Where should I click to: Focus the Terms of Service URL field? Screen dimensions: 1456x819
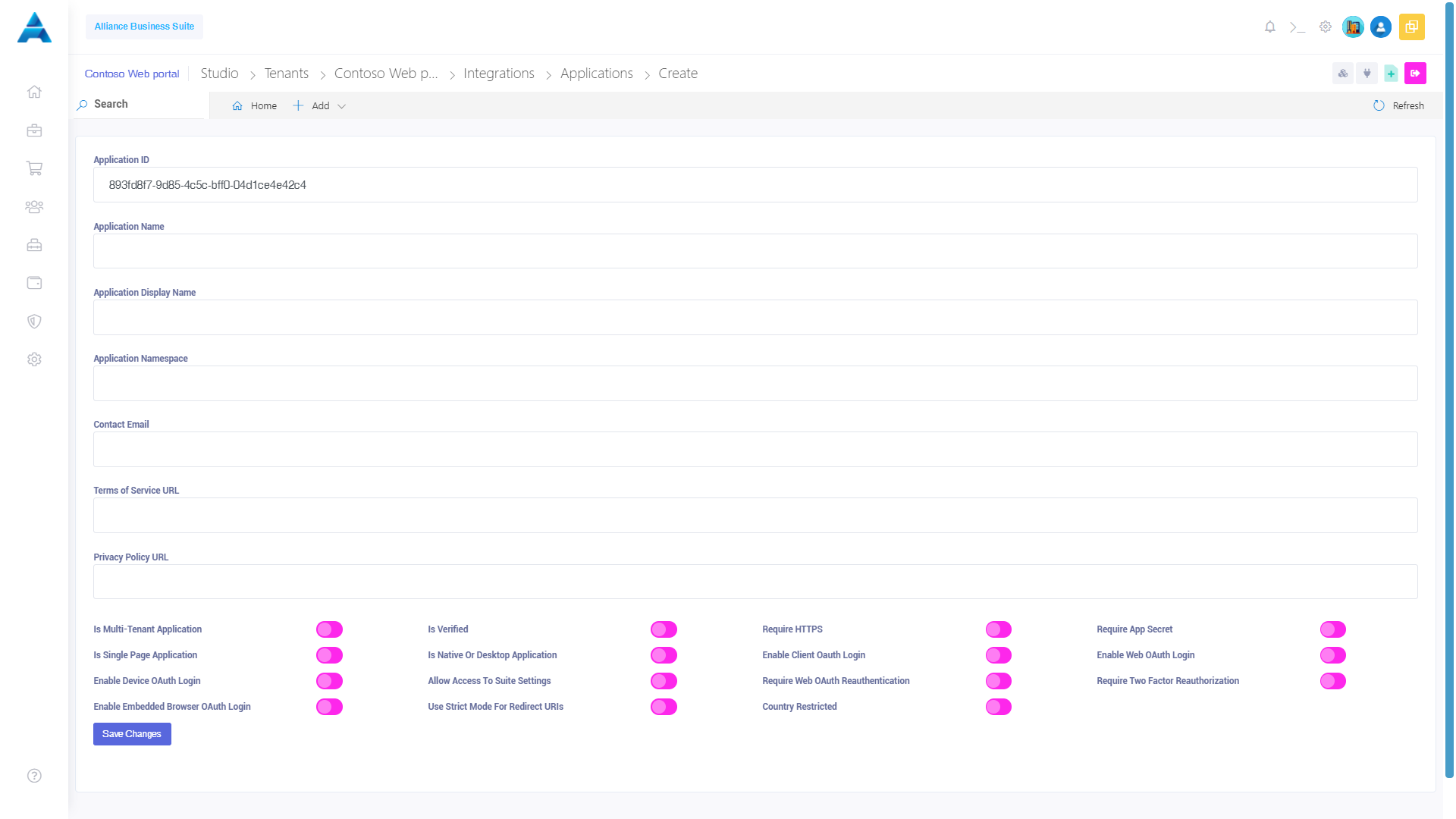[755, 516]
